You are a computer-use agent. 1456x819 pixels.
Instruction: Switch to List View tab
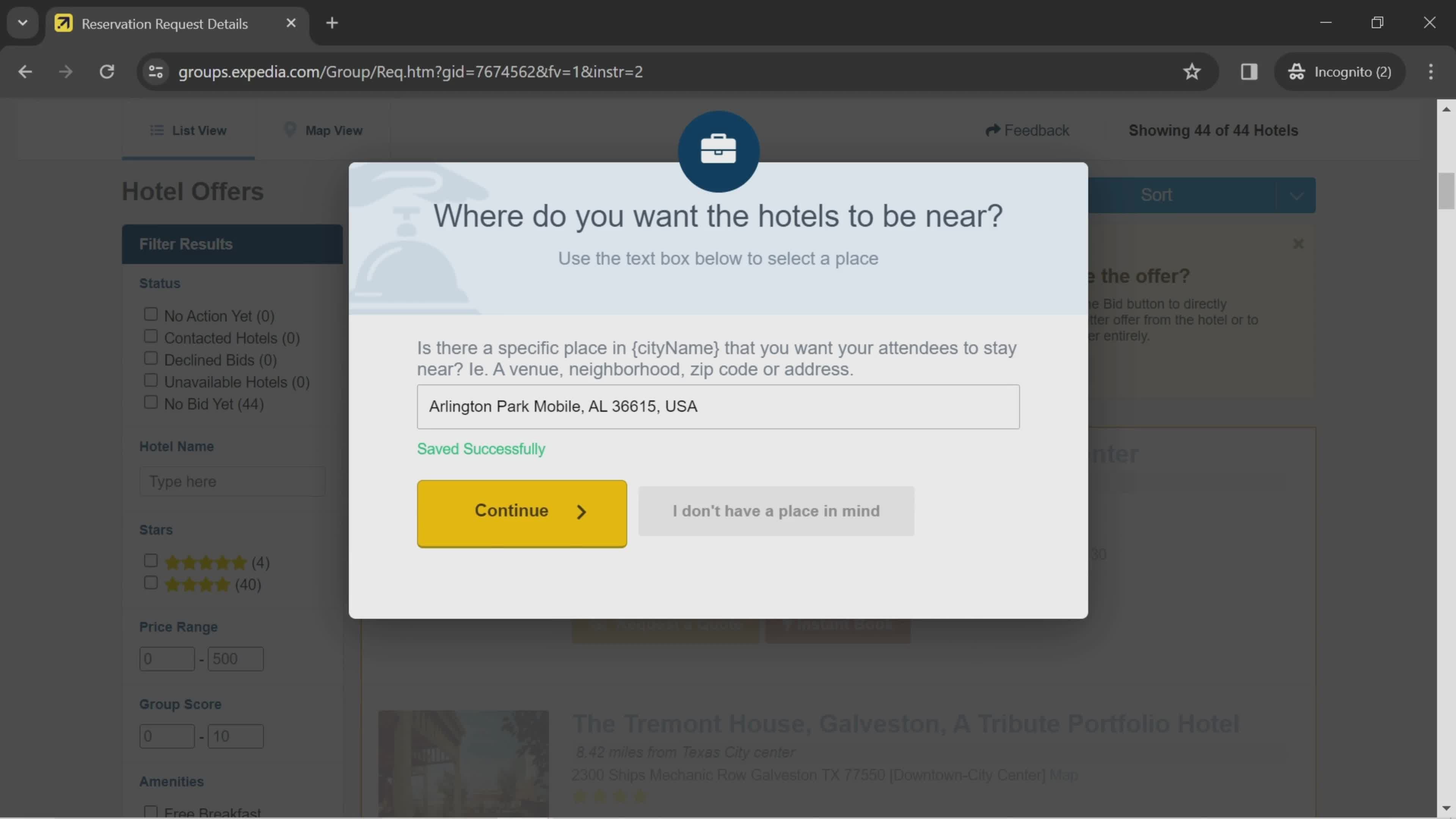click(188, 130)
